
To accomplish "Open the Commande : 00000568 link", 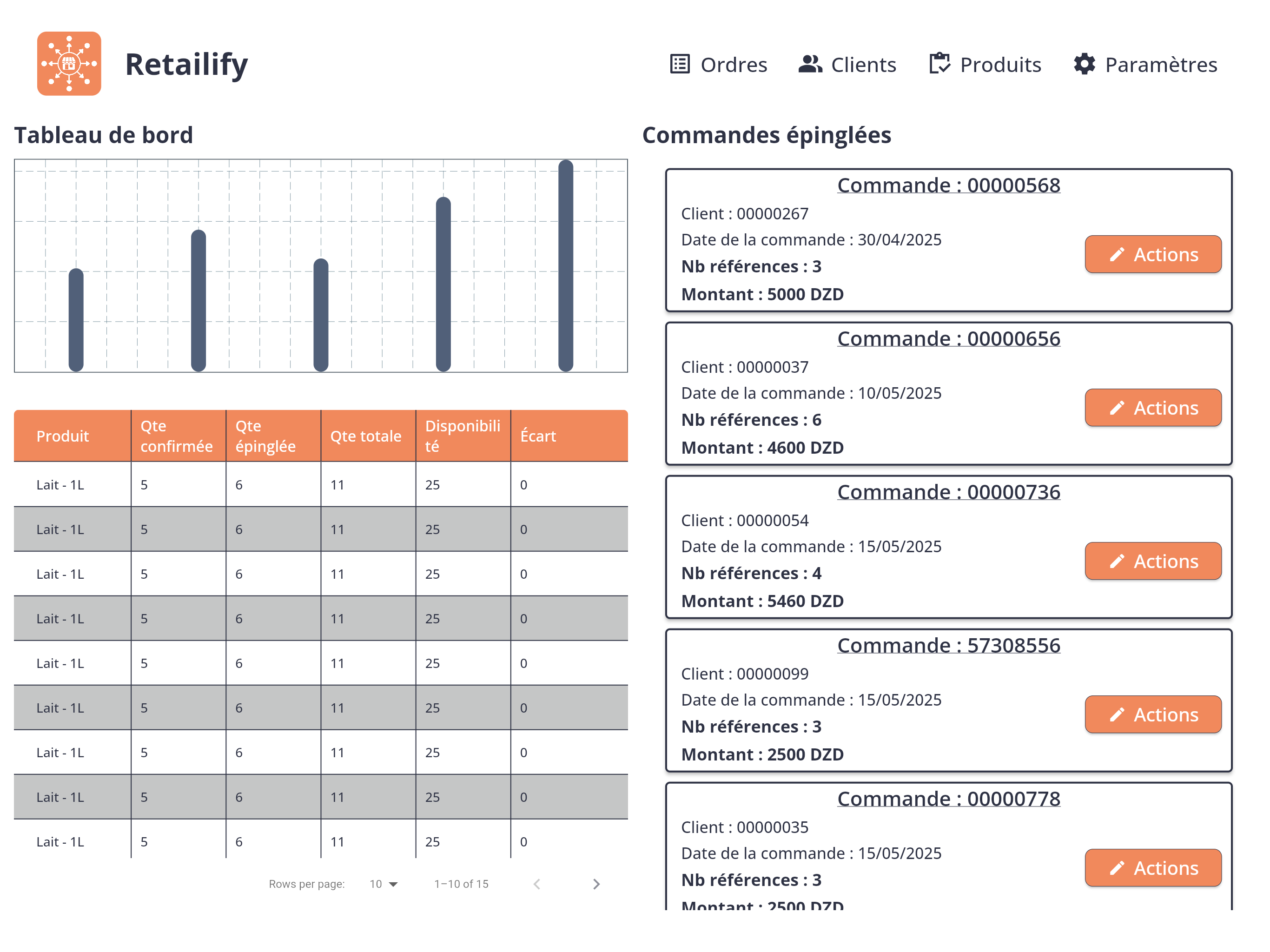I will (x=948, y=185).
